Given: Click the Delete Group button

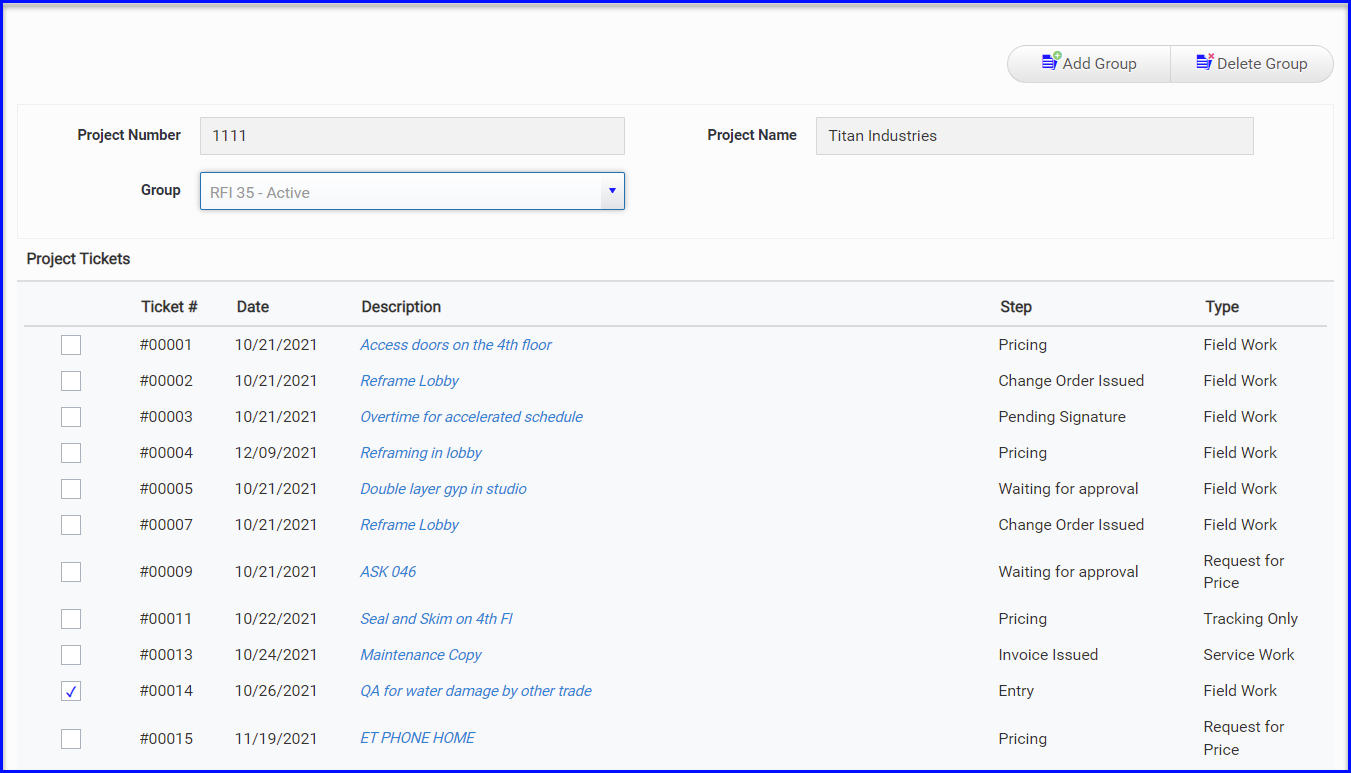Looking at the screenshot, I should (x=1252, y=63).
